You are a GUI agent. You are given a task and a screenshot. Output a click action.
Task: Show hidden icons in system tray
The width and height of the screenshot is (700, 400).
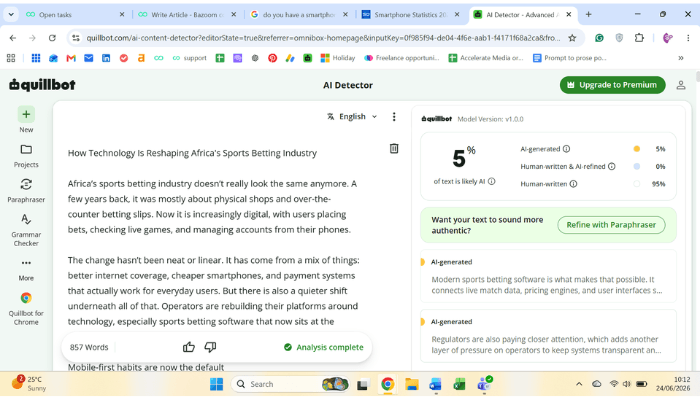[x=579, y=384]
